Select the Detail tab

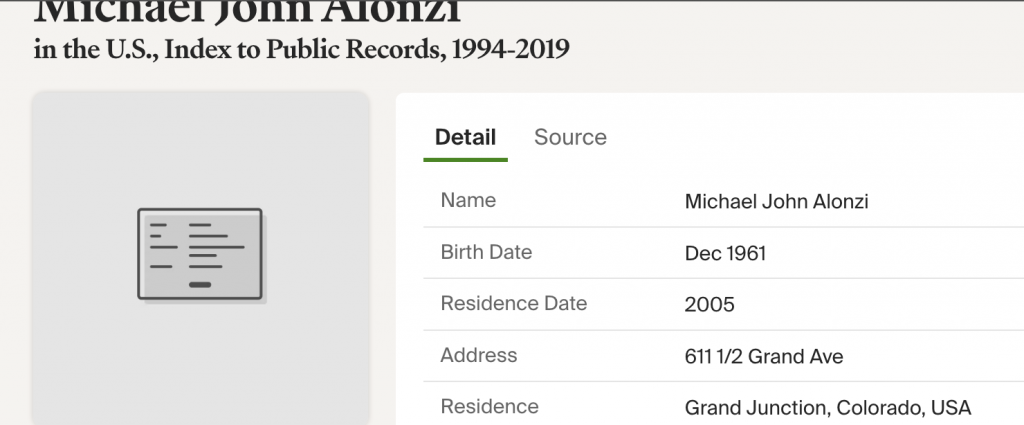pyautogui.click(x=465, y=137)
